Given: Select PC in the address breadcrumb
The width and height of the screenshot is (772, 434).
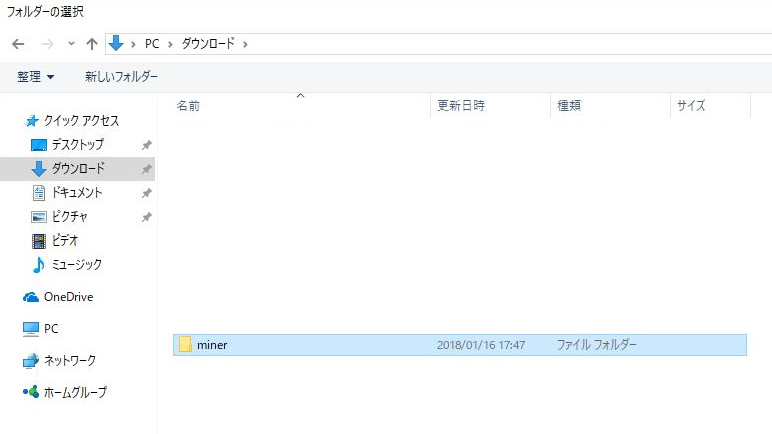Looking at the screenshot, I should coord(152,44).
